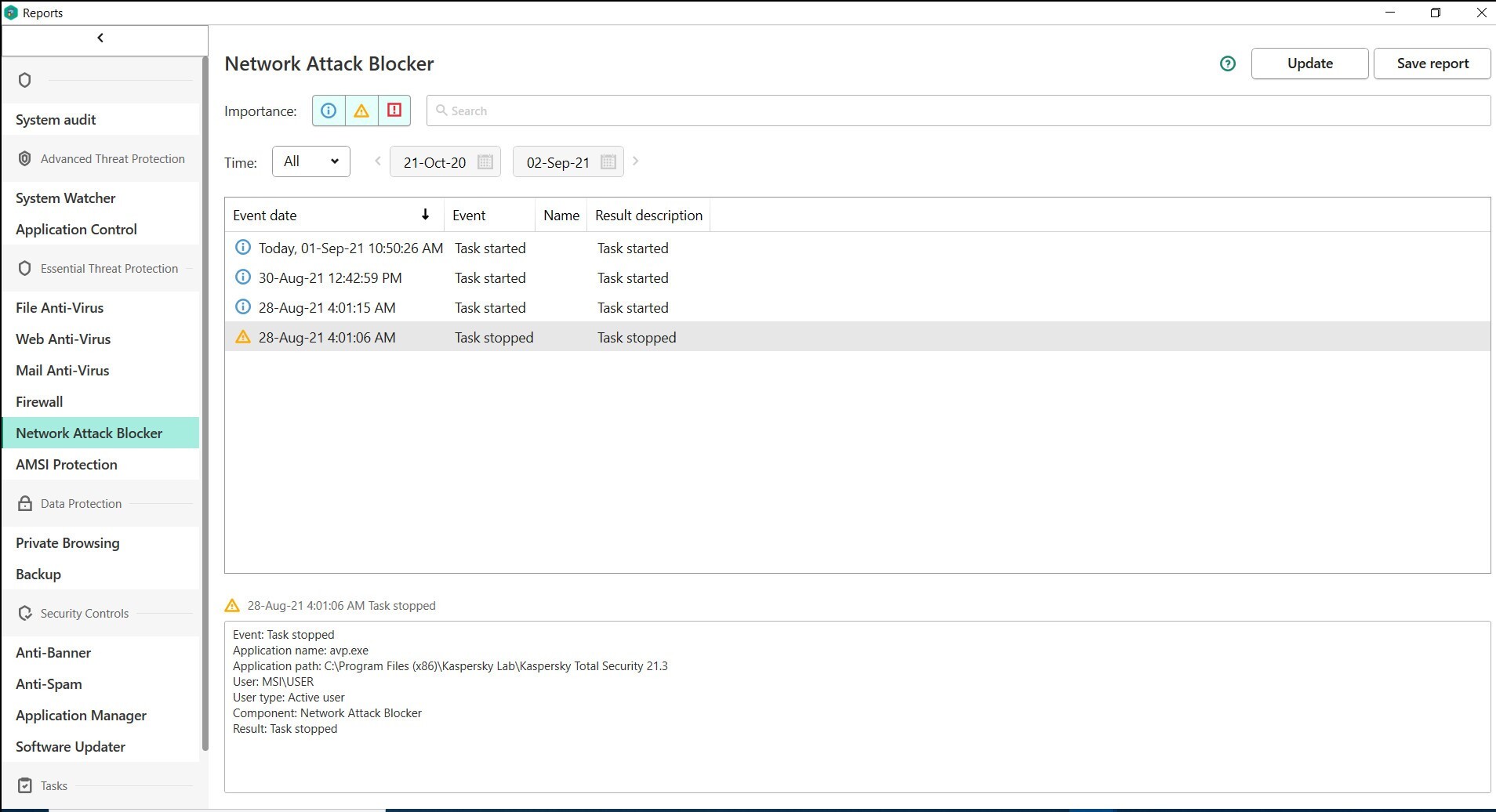Click the Event column header

489,215
